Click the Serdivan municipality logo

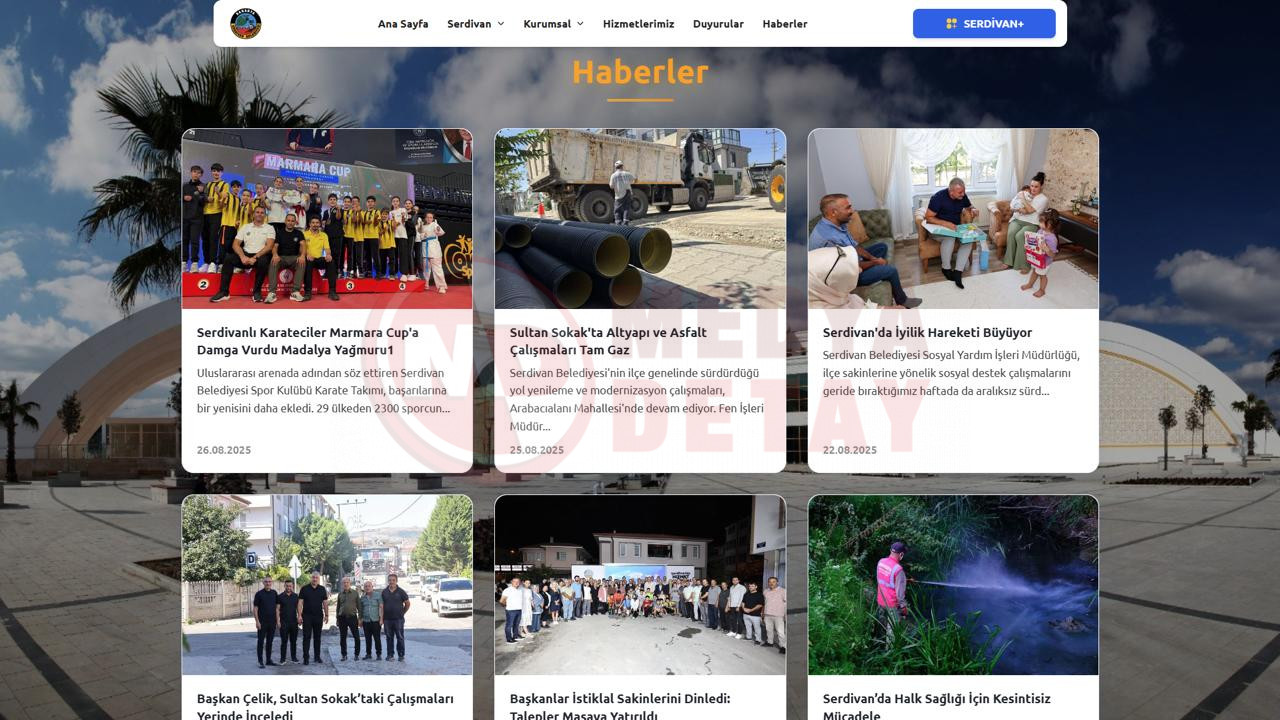pyautogui.click(x=245, y=23)
